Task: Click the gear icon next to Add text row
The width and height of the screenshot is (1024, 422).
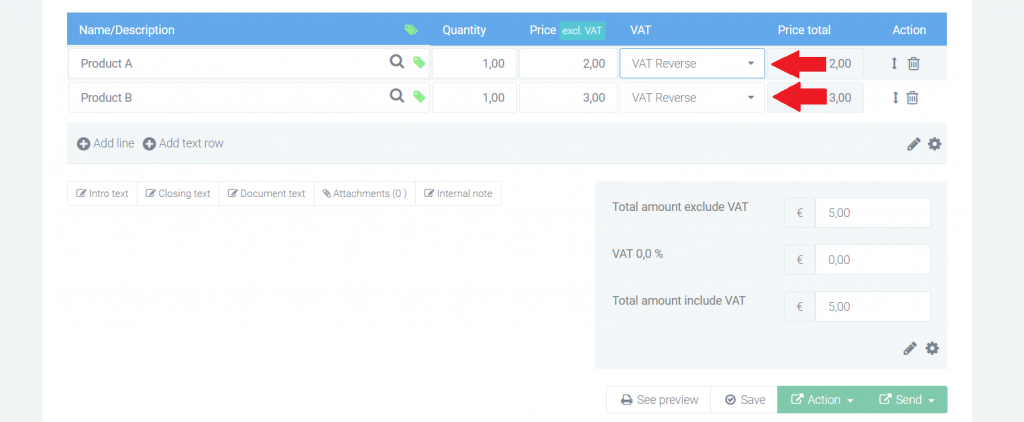Action: [x=935, y=144]
